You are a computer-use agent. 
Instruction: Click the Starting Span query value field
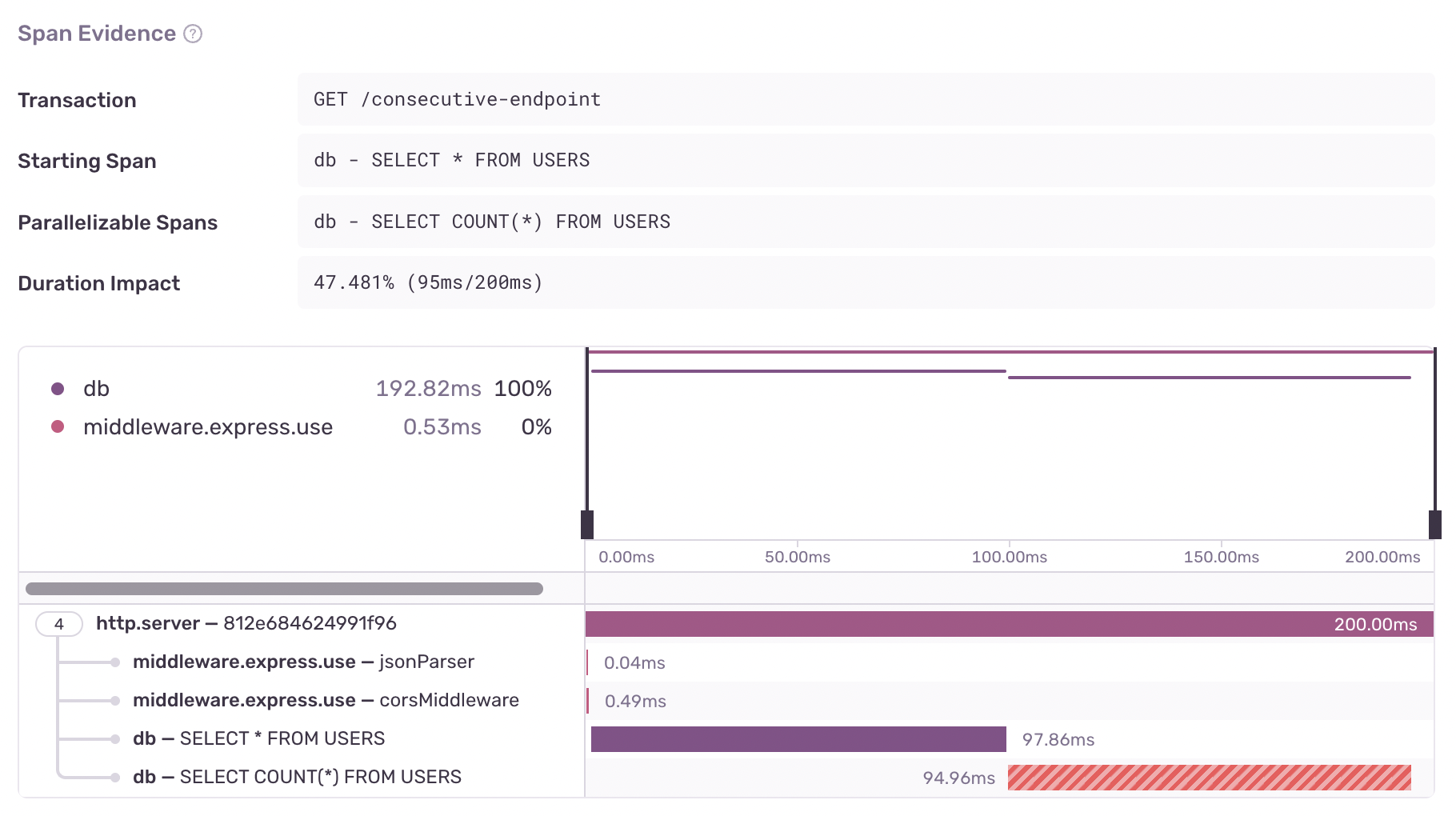pos(451,161)
